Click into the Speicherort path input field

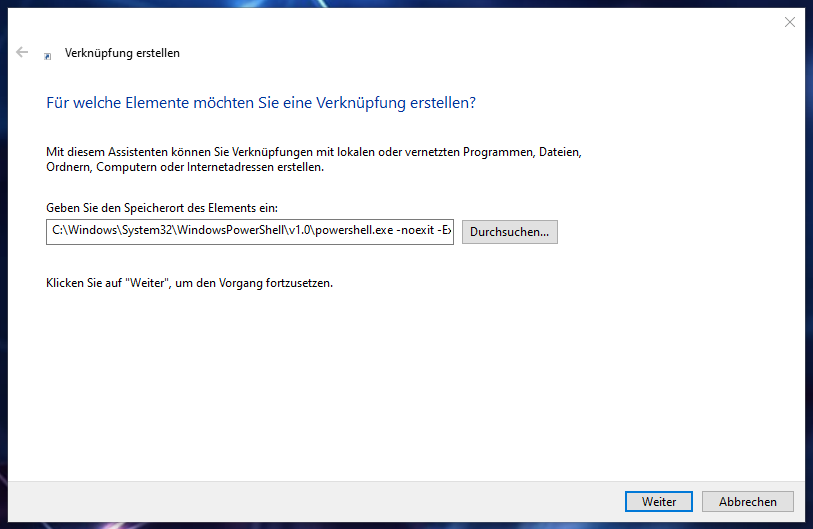click(x=250, y=231)
